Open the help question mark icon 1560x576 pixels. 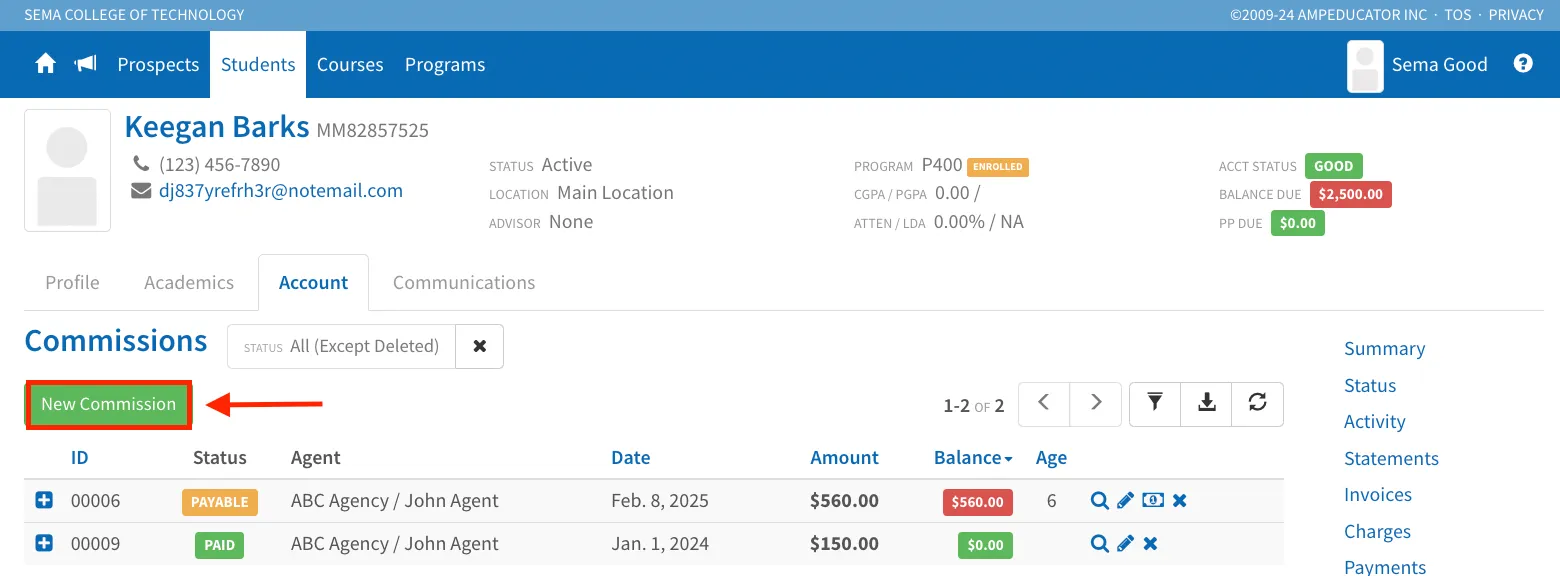tap(1523, 63)
